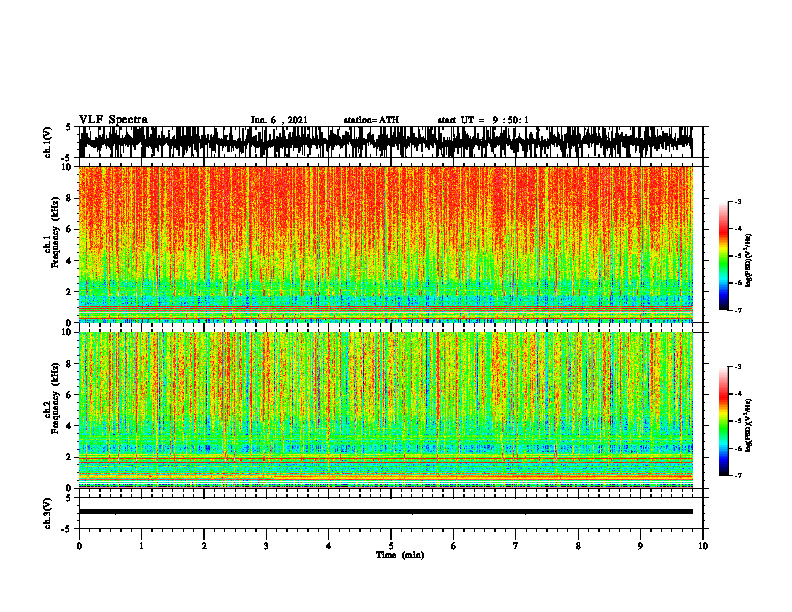The height and width of the screenshot is (612, 792).
Task: Click time axis tick label 5
Action: (x=391, y=546)
